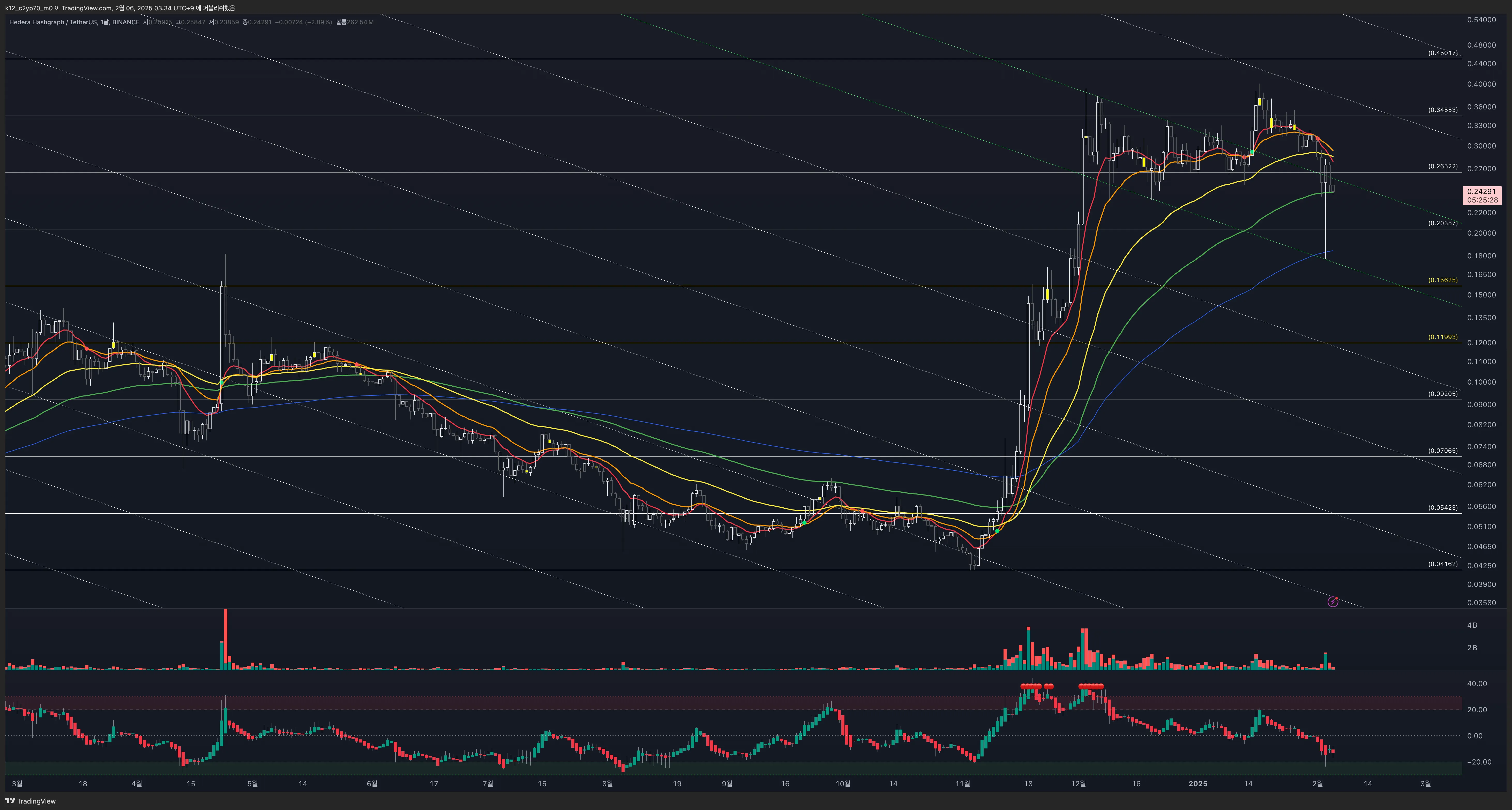Click the 0.33000 price axis label

pyautogui.click(x=1481, y=126)
